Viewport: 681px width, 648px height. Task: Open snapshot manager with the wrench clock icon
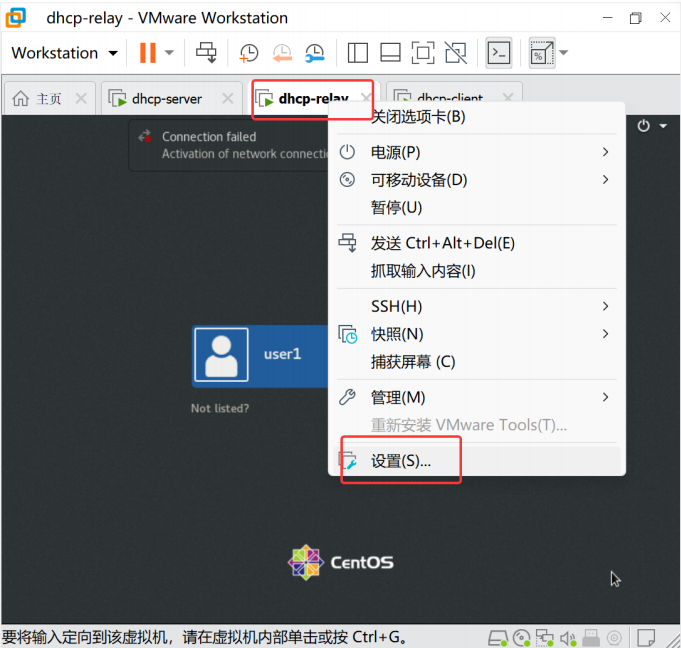tap(315, 53)
